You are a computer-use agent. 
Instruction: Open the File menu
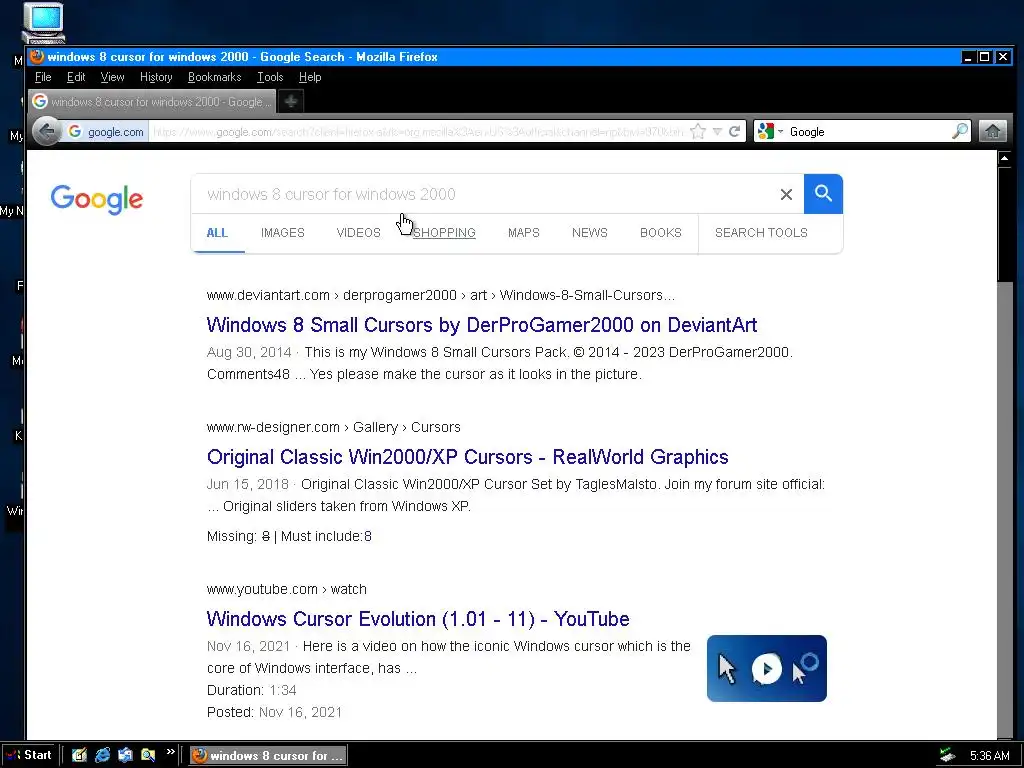click(43, 77)
